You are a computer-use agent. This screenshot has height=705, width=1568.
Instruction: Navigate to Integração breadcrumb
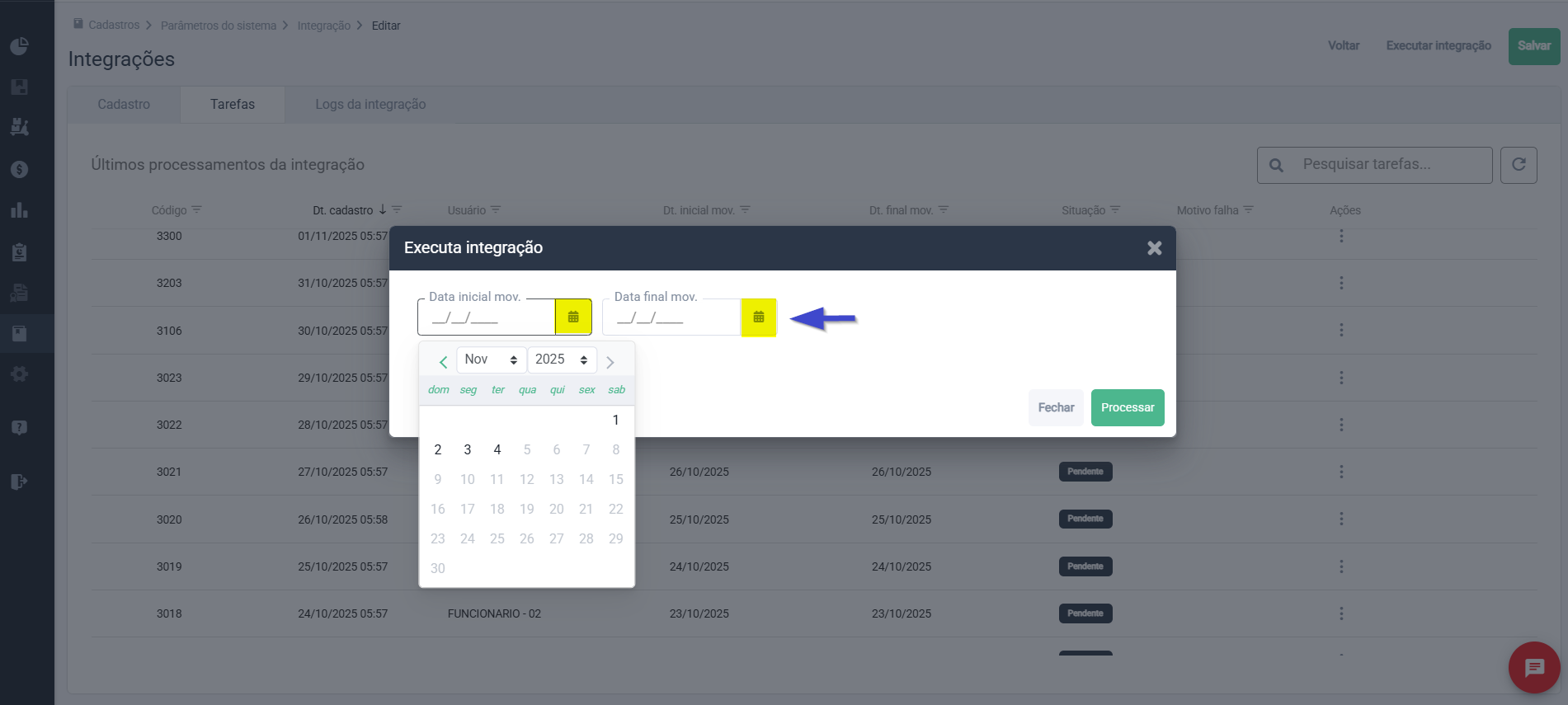(x=324, y=26)
